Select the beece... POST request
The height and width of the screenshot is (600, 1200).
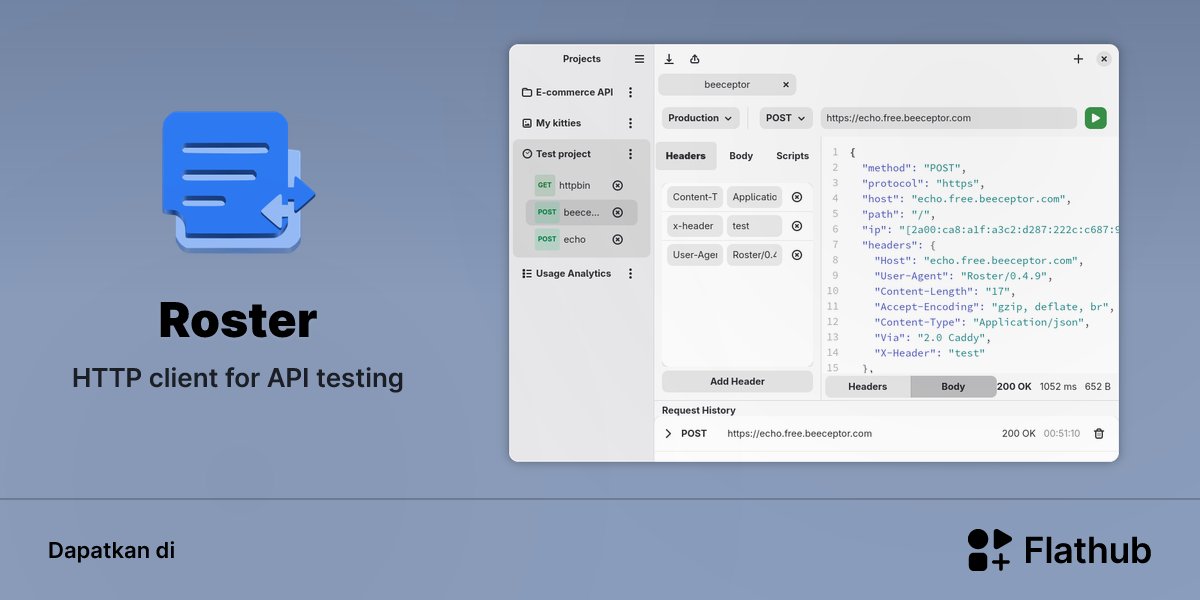pos(581,212)
